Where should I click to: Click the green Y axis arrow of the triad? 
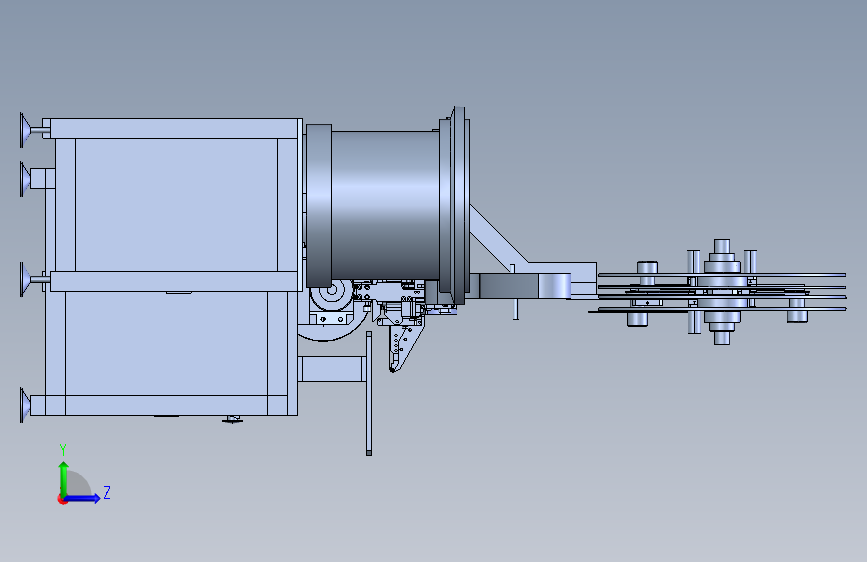point(64,479)
